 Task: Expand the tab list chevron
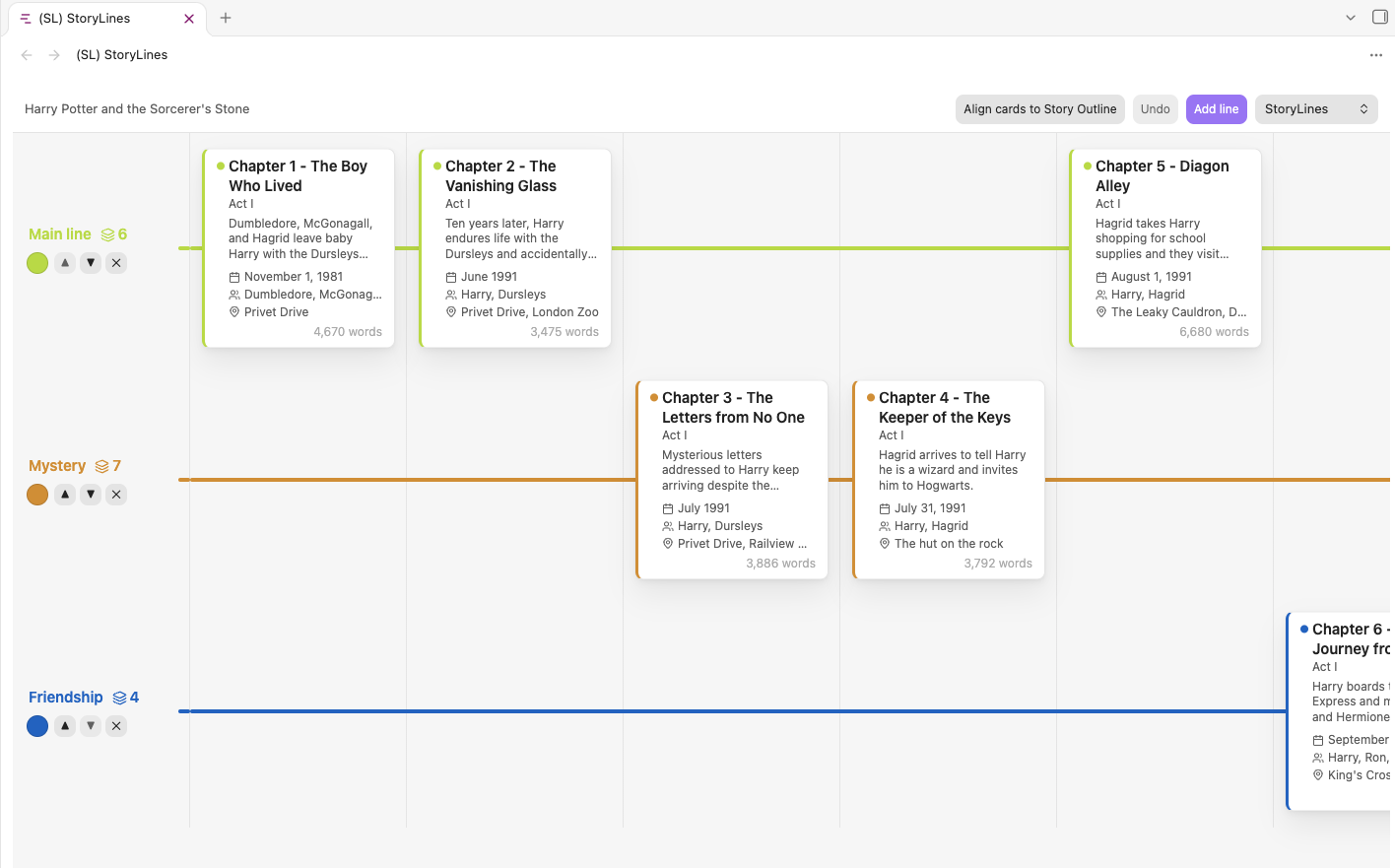coord(1351,18)
